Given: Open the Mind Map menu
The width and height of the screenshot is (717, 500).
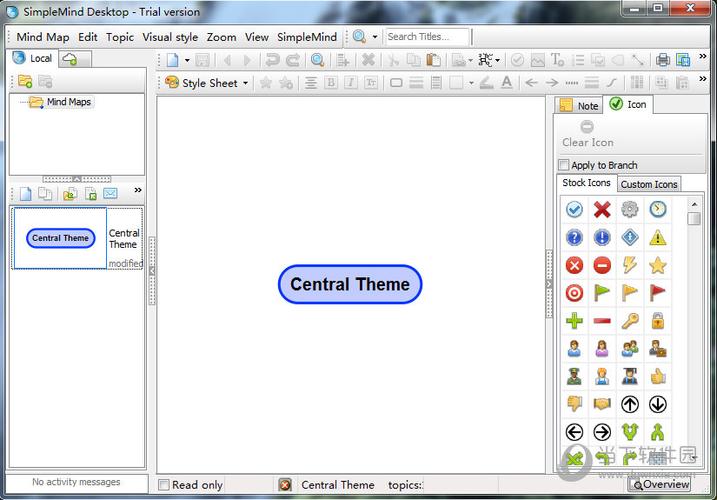Looking at the screenshot, I should click(43, 37).
